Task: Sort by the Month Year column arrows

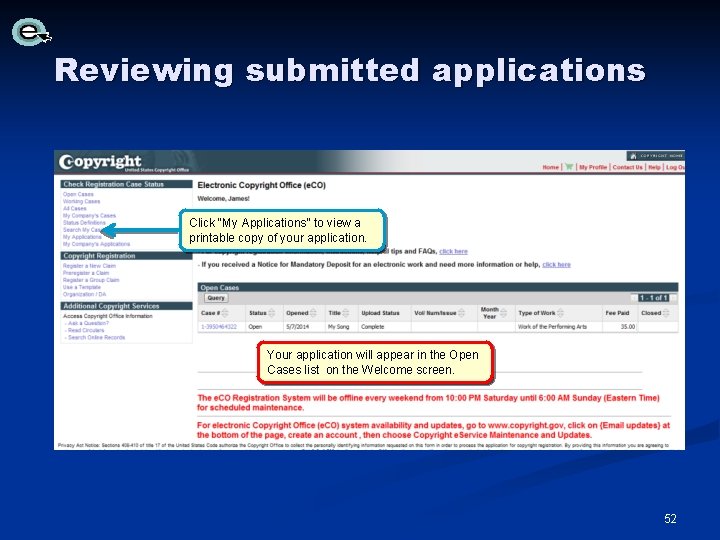Action: [504, 313]
